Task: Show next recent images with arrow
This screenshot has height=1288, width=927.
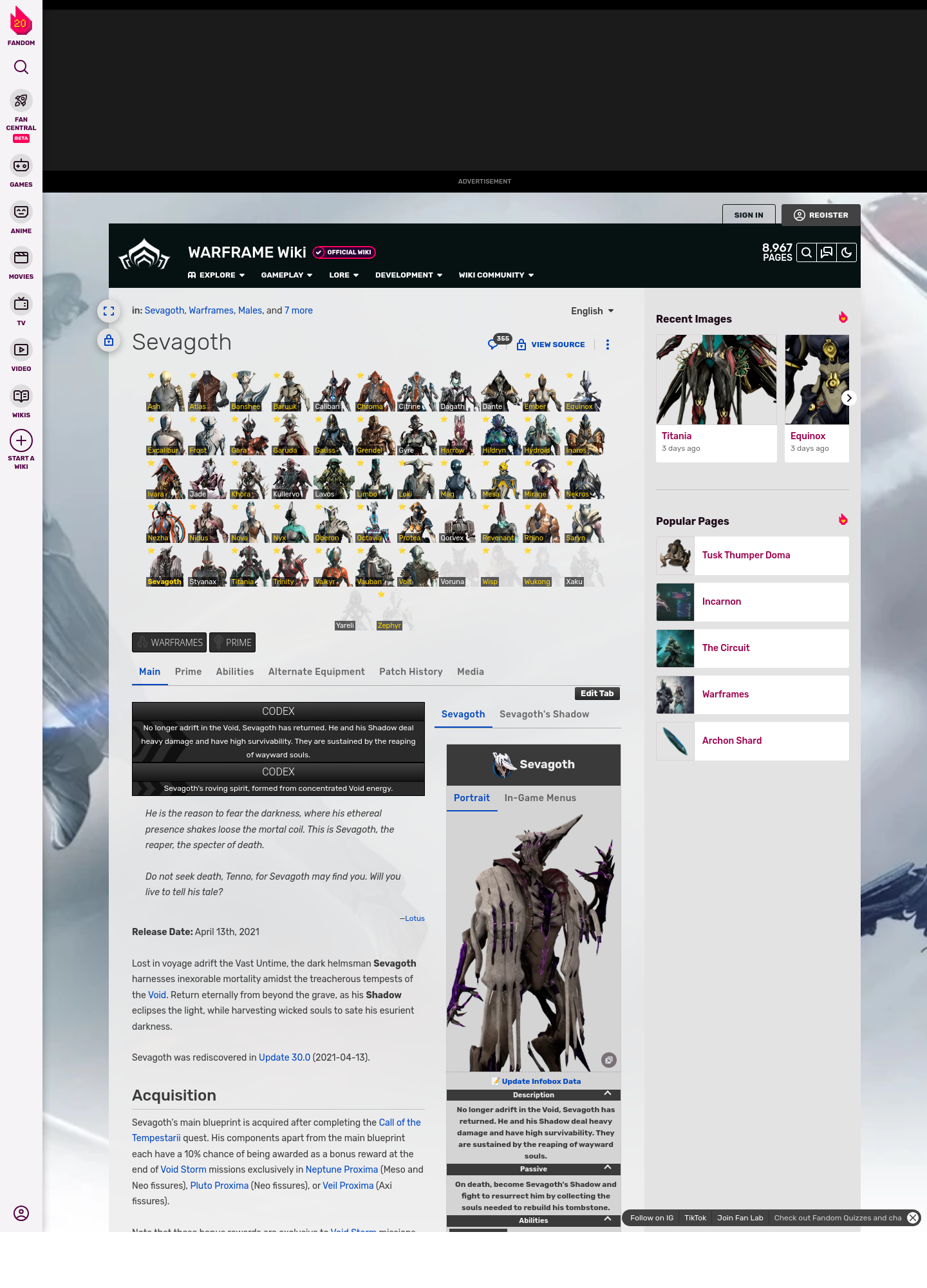Action: point(848,398)
